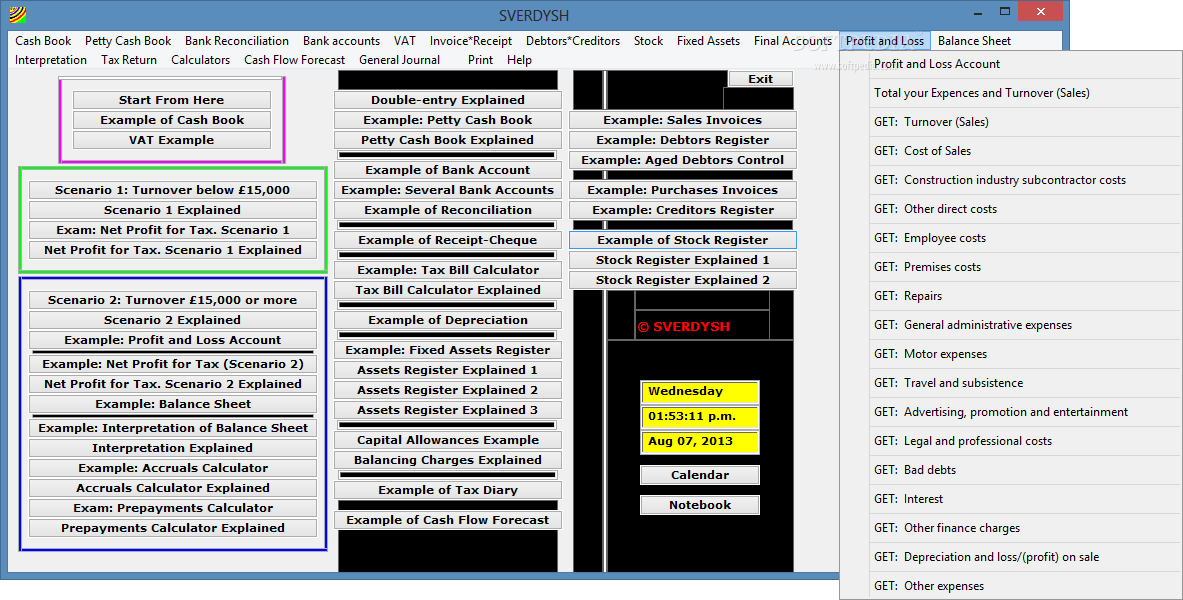Open Example: Sales Invoices
This screenshot has height=600, width=1183.
tap(683, 120)
